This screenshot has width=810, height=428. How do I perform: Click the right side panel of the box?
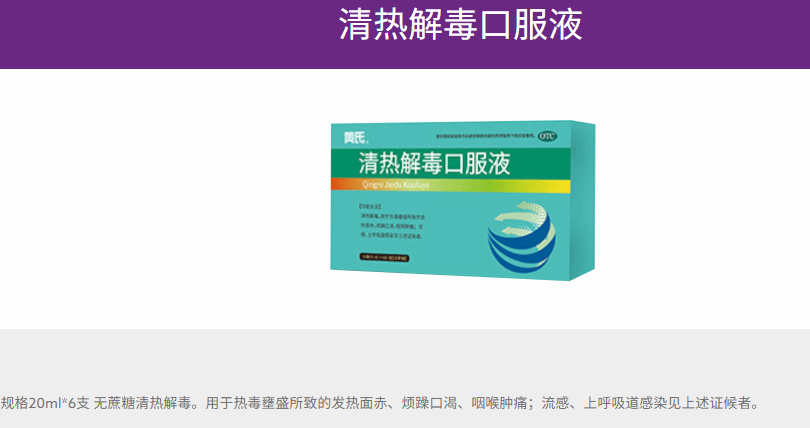tap(583, 201)
